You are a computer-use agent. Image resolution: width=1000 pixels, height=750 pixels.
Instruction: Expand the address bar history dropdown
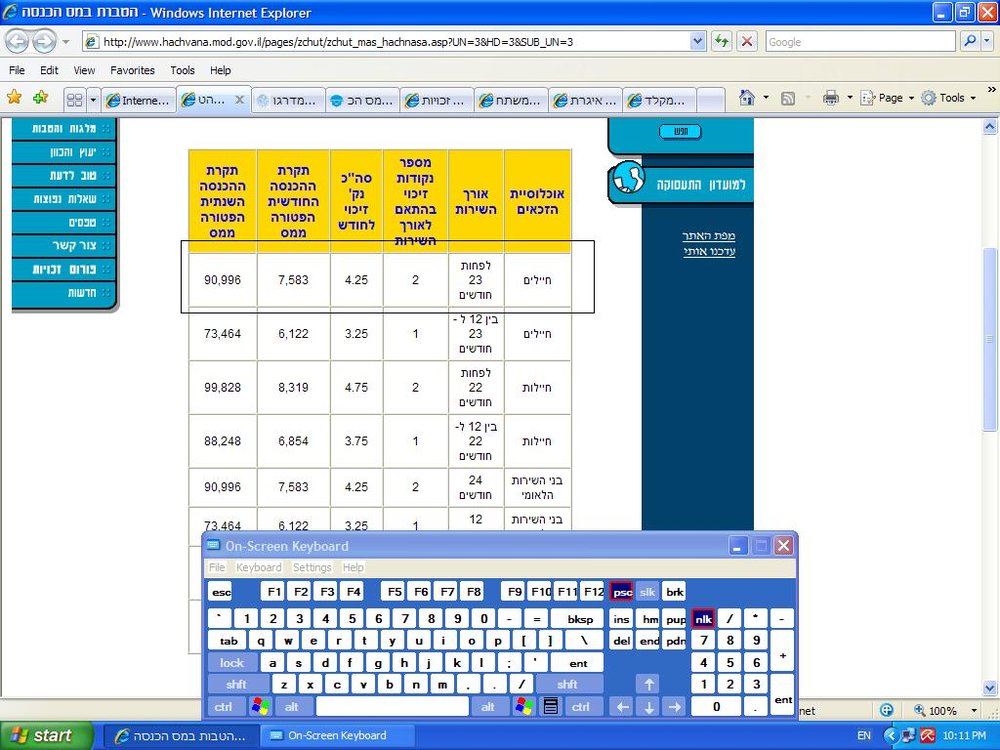pyautogui.click(x=698, y=42)
